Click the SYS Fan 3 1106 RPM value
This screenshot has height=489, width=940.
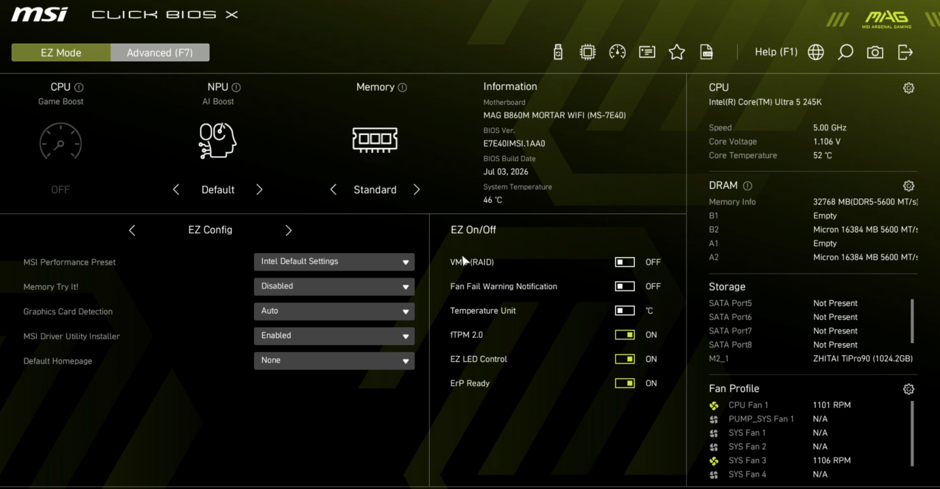[831, 460]
